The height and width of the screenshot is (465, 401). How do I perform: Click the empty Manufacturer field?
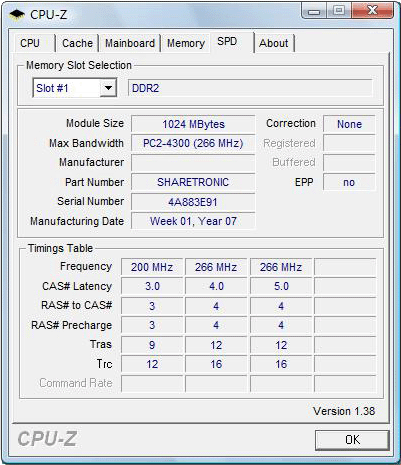click(193, 163)
